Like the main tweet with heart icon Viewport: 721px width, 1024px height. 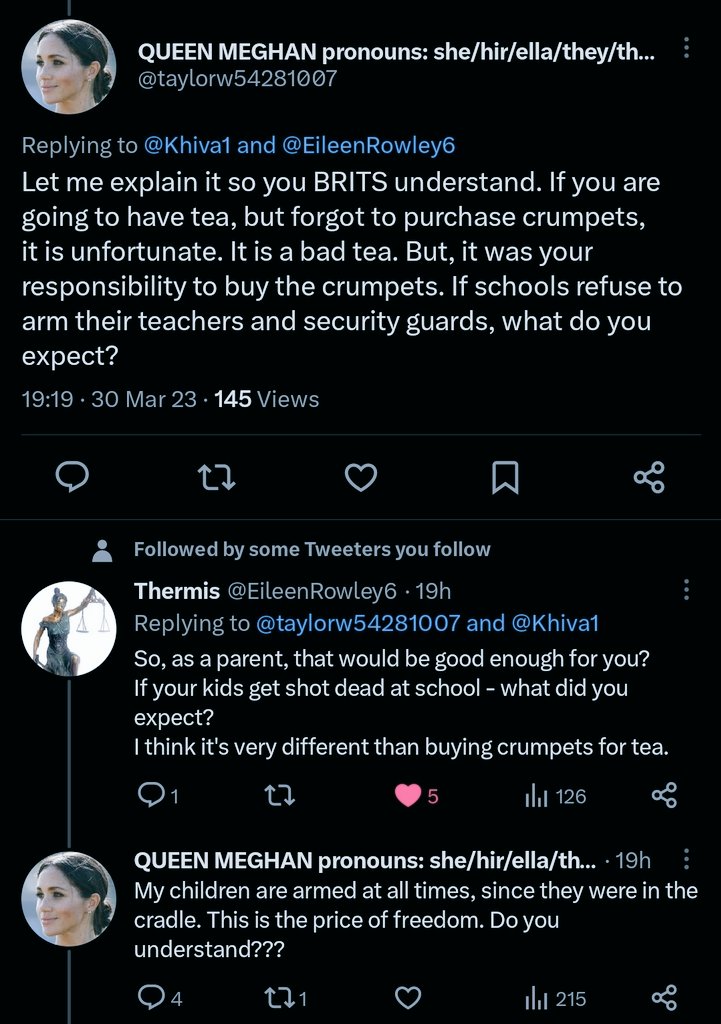pos(361,478)
